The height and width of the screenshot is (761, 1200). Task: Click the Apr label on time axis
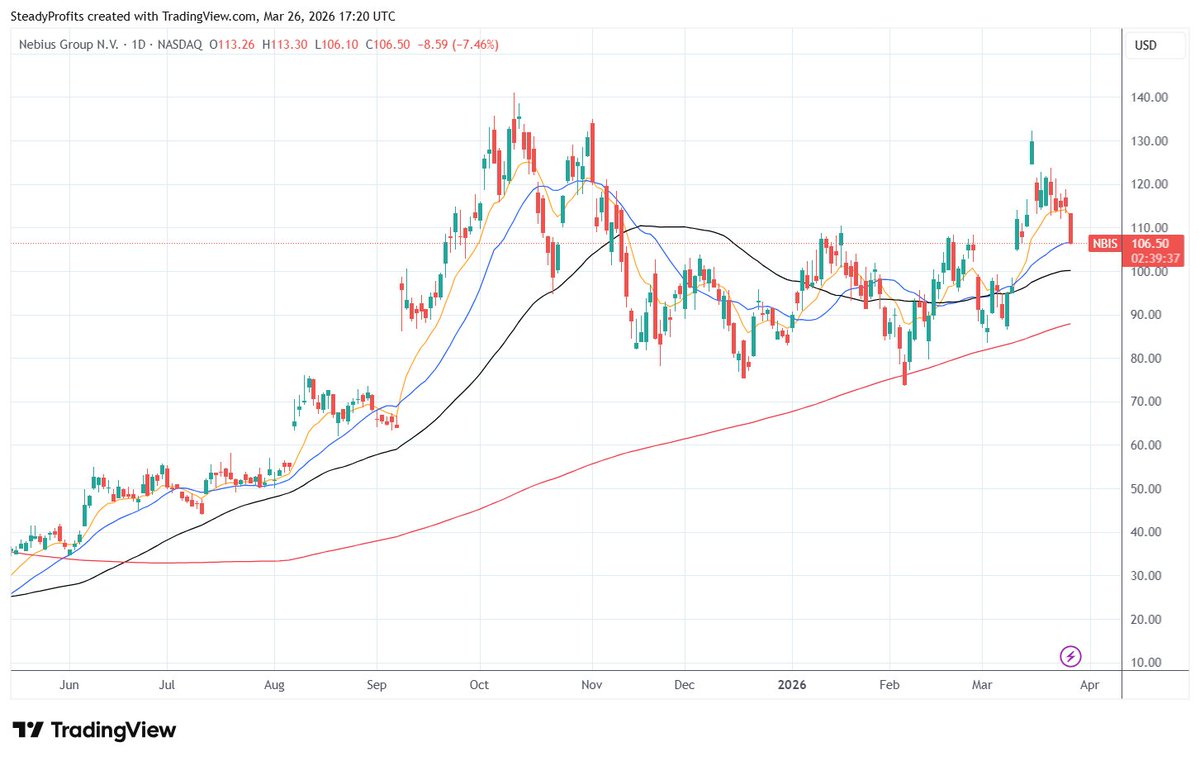click(x=1090, y=686)
